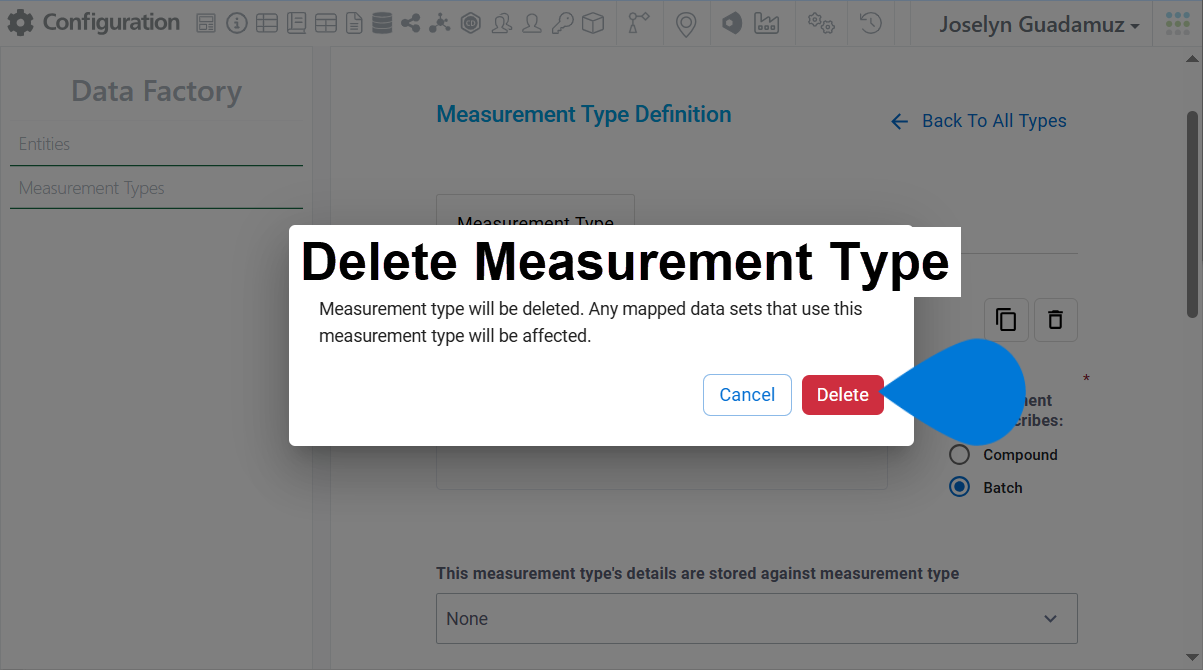Click the hexagon CD icon
The width and height of the screenshot is (1203, 670).
point(471,24)
